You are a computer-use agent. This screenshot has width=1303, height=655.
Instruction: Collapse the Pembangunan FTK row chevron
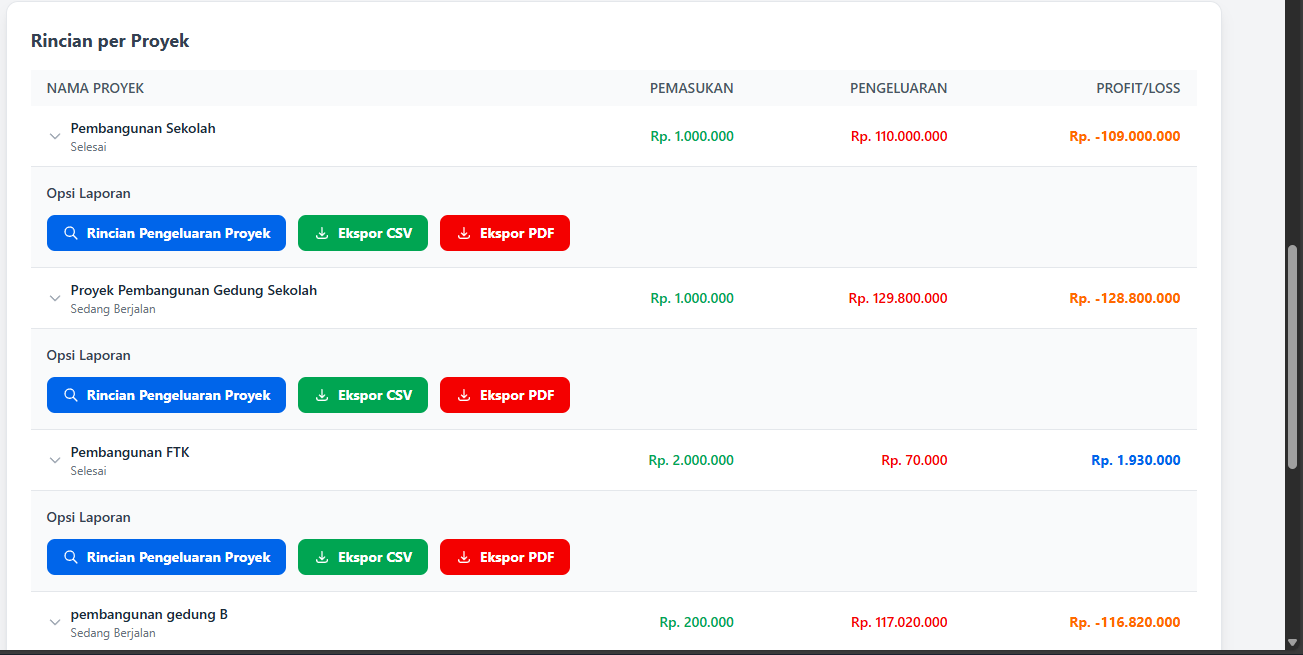click(55, 461)
